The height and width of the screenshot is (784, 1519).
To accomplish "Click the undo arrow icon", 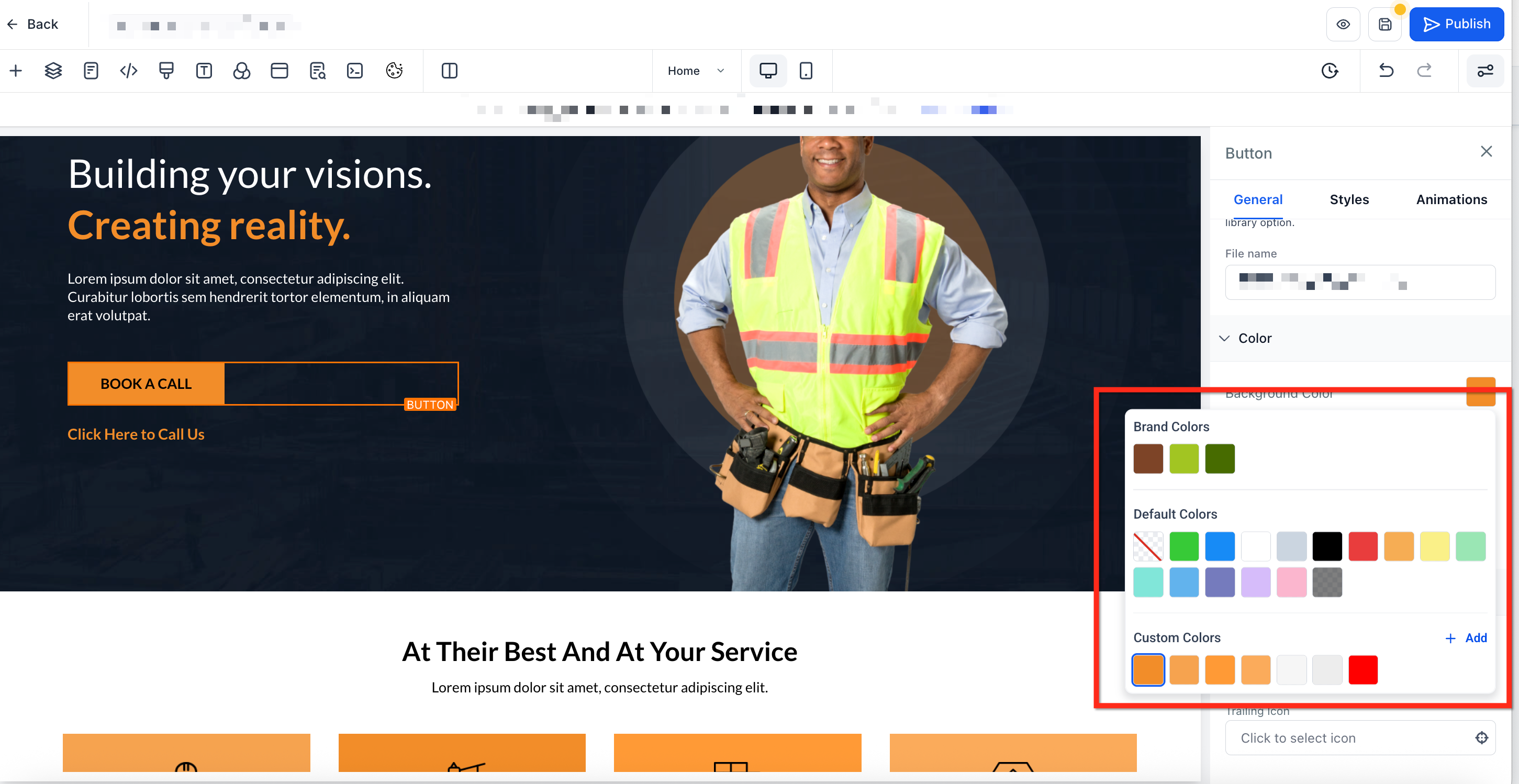I will (1386, 71).
